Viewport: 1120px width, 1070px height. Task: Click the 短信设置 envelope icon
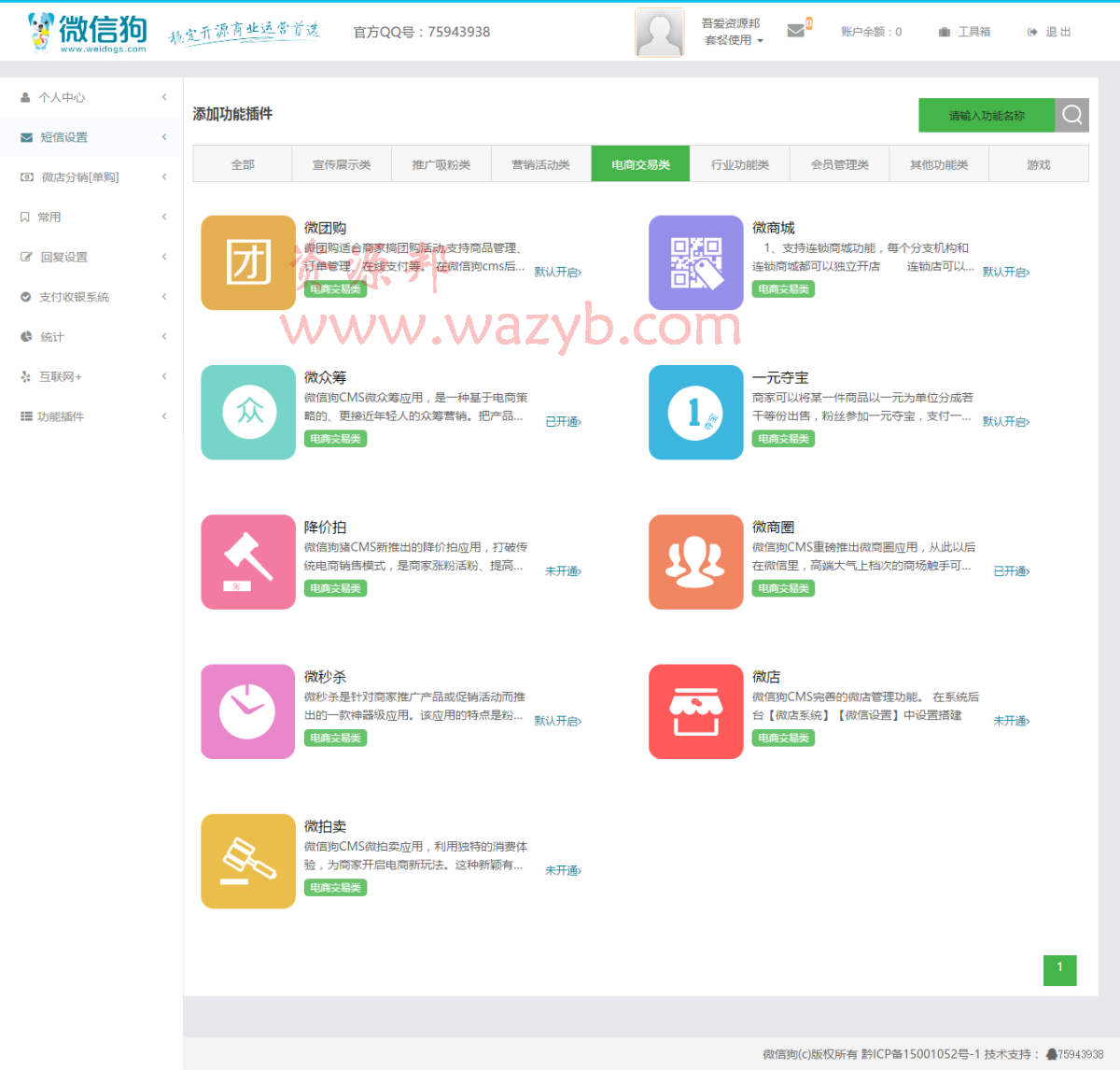[26, 137]
